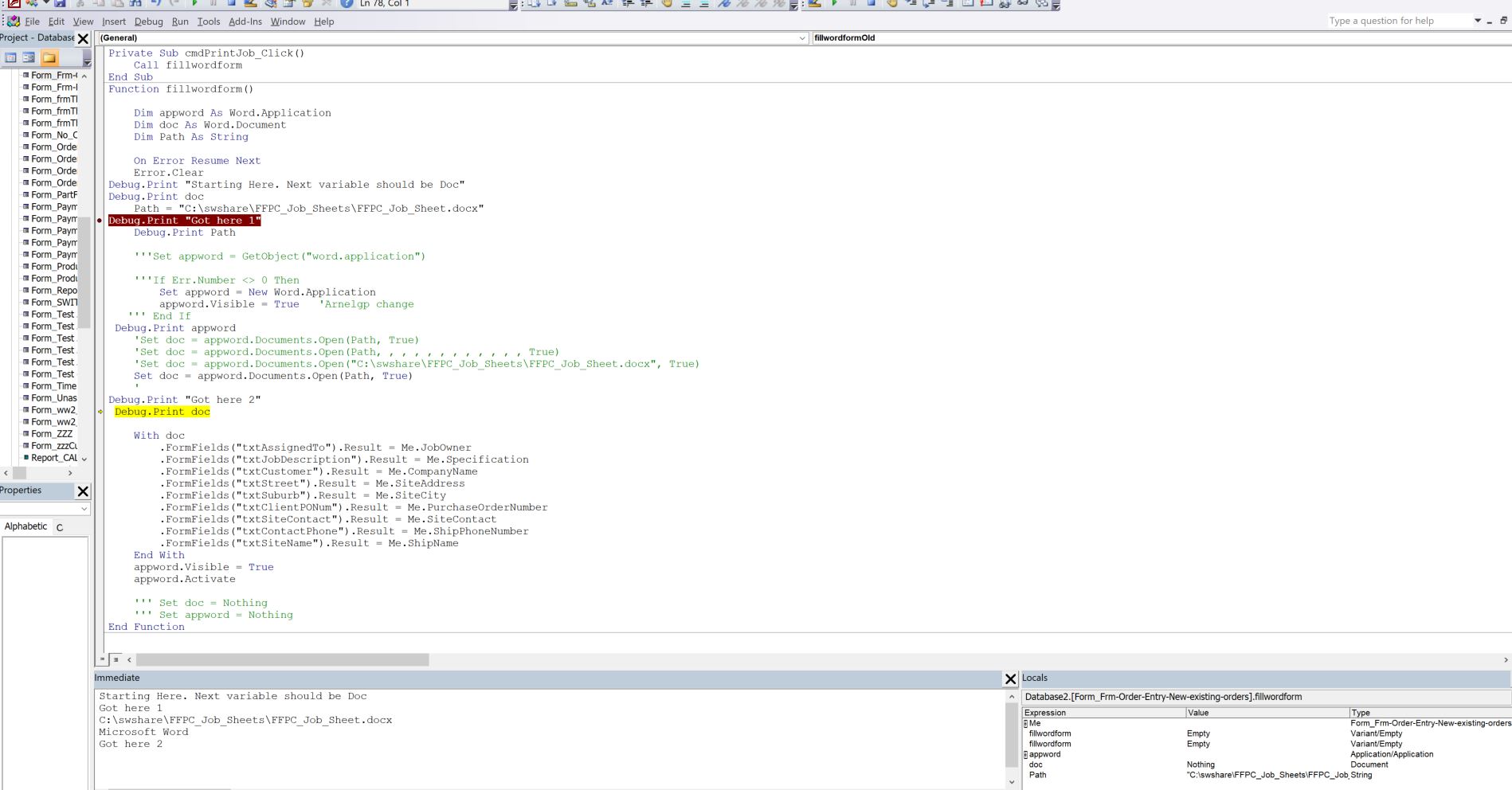
Task: Click Run/Continue on the Debug toolbar
Action: point(834,4)
